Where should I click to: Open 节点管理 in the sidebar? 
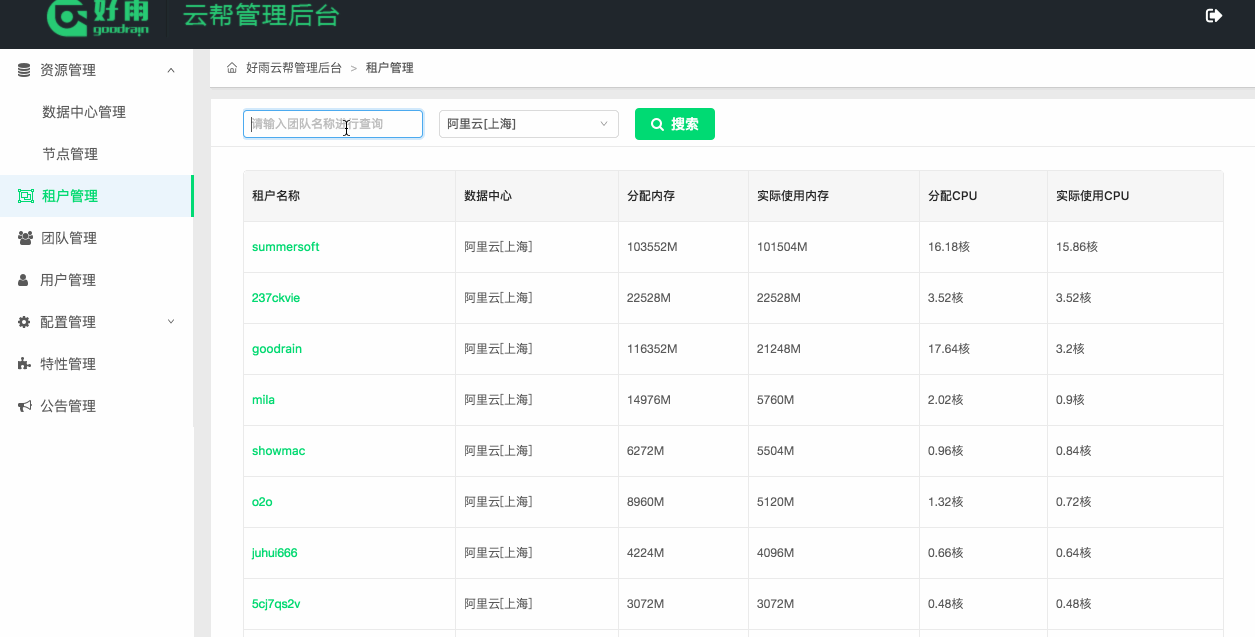point(70,154)
